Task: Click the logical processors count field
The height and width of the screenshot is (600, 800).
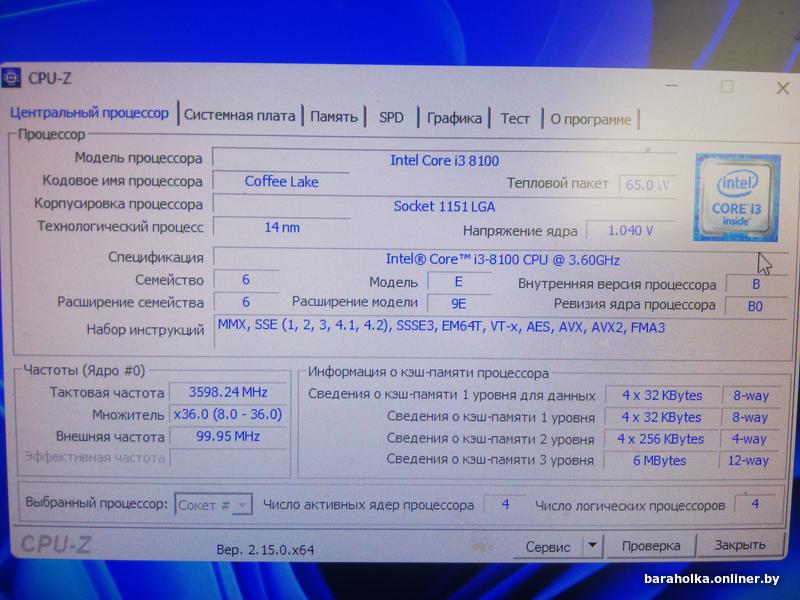Action: coord(755,505)
